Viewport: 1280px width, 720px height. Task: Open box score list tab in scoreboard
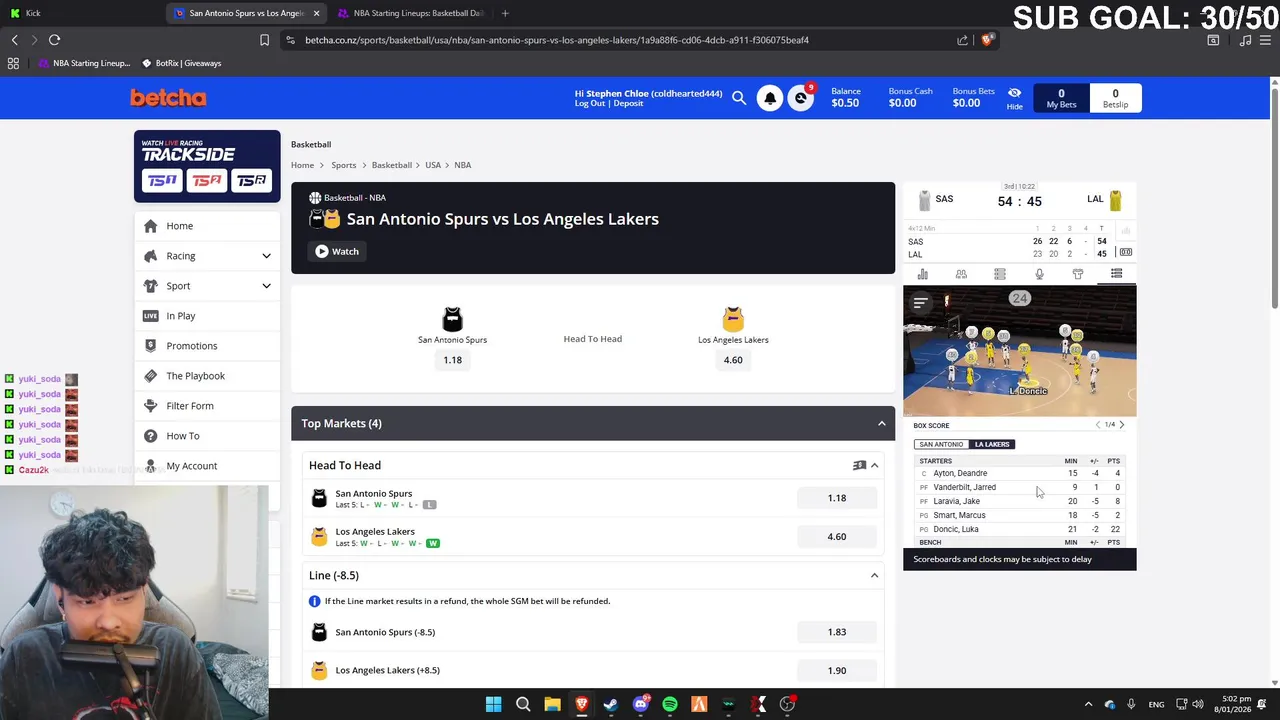1117,274
